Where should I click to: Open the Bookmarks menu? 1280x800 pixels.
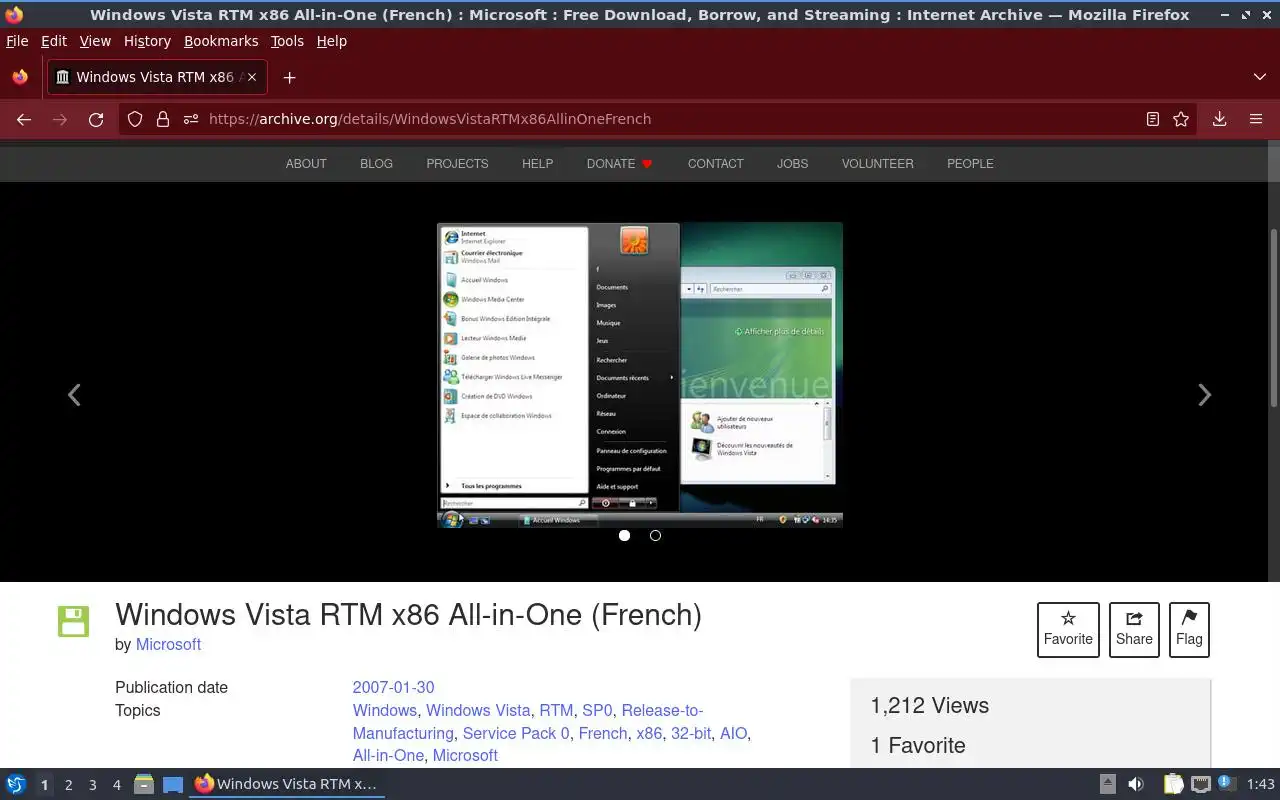click(x=221, y=41)
